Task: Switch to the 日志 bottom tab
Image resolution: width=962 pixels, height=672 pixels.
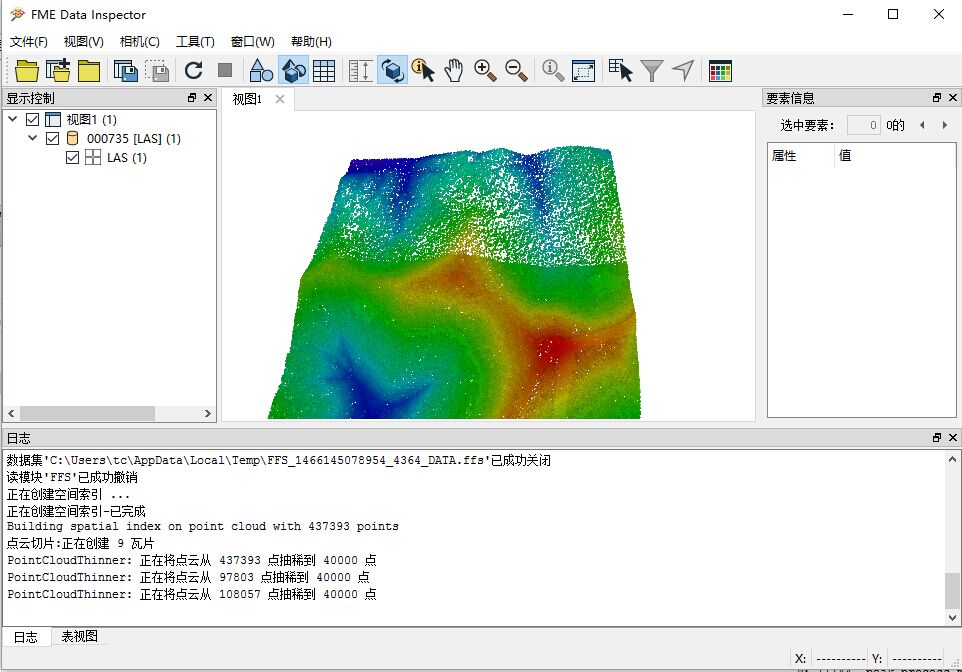Action: (26, 637)
